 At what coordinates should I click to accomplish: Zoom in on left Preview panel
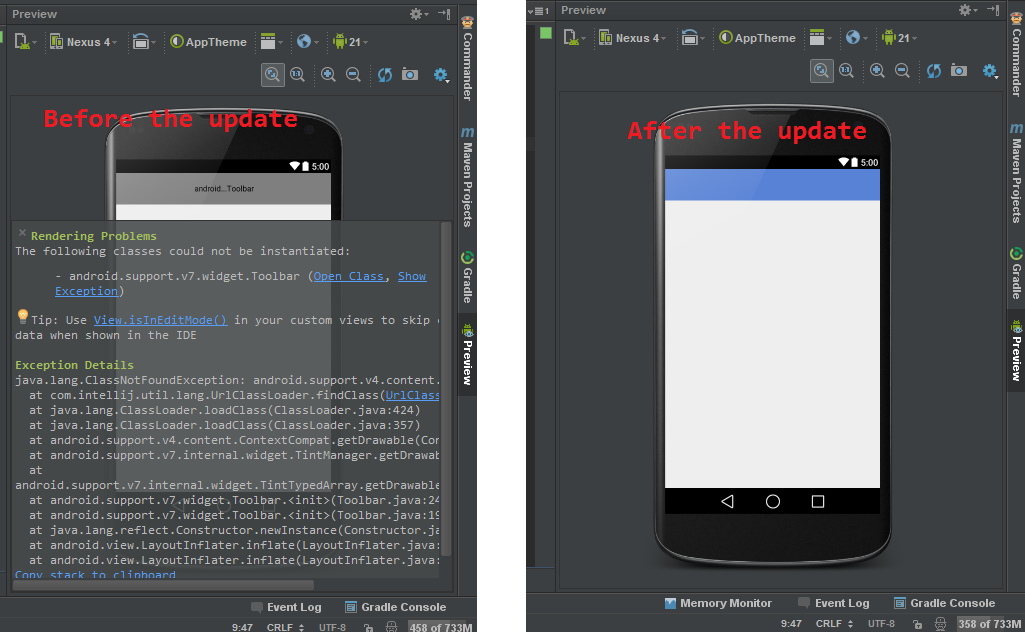point(328,75)
